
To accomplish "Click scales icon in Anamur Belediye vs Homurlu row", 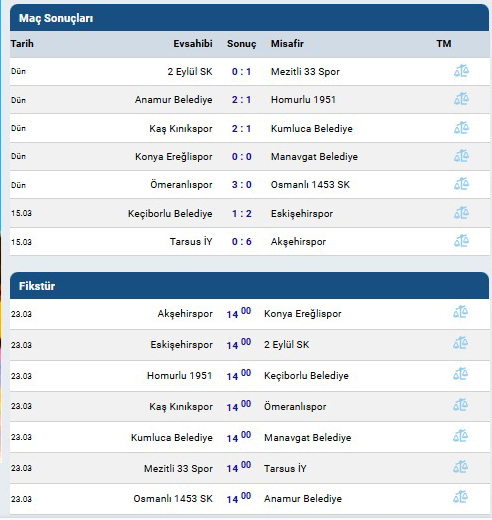I will click(461, 99).
